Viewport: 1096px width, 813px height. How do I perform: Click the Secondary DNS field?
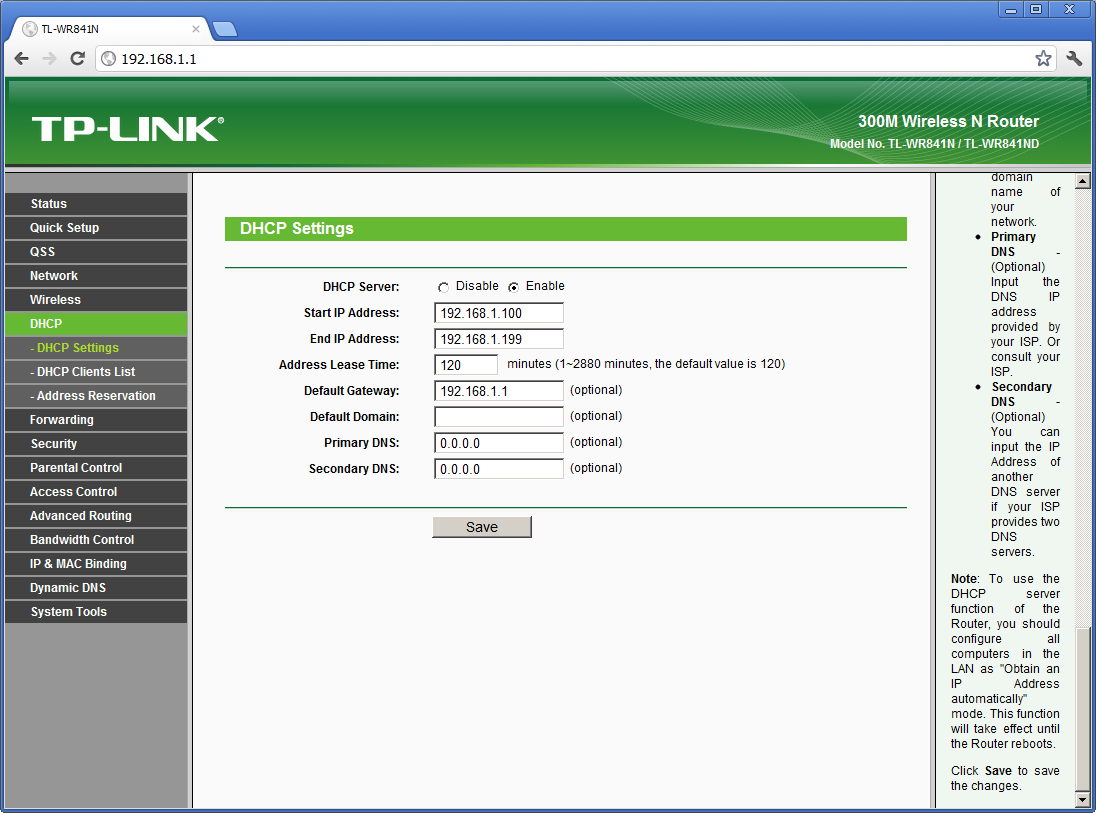click(498, 469)
